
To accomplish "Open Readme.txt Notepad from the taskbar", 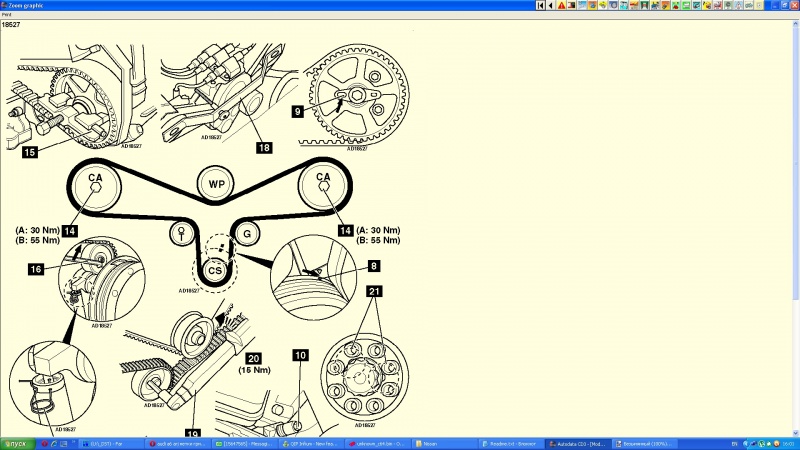I will pyautogui.click(x=508, y=443).
